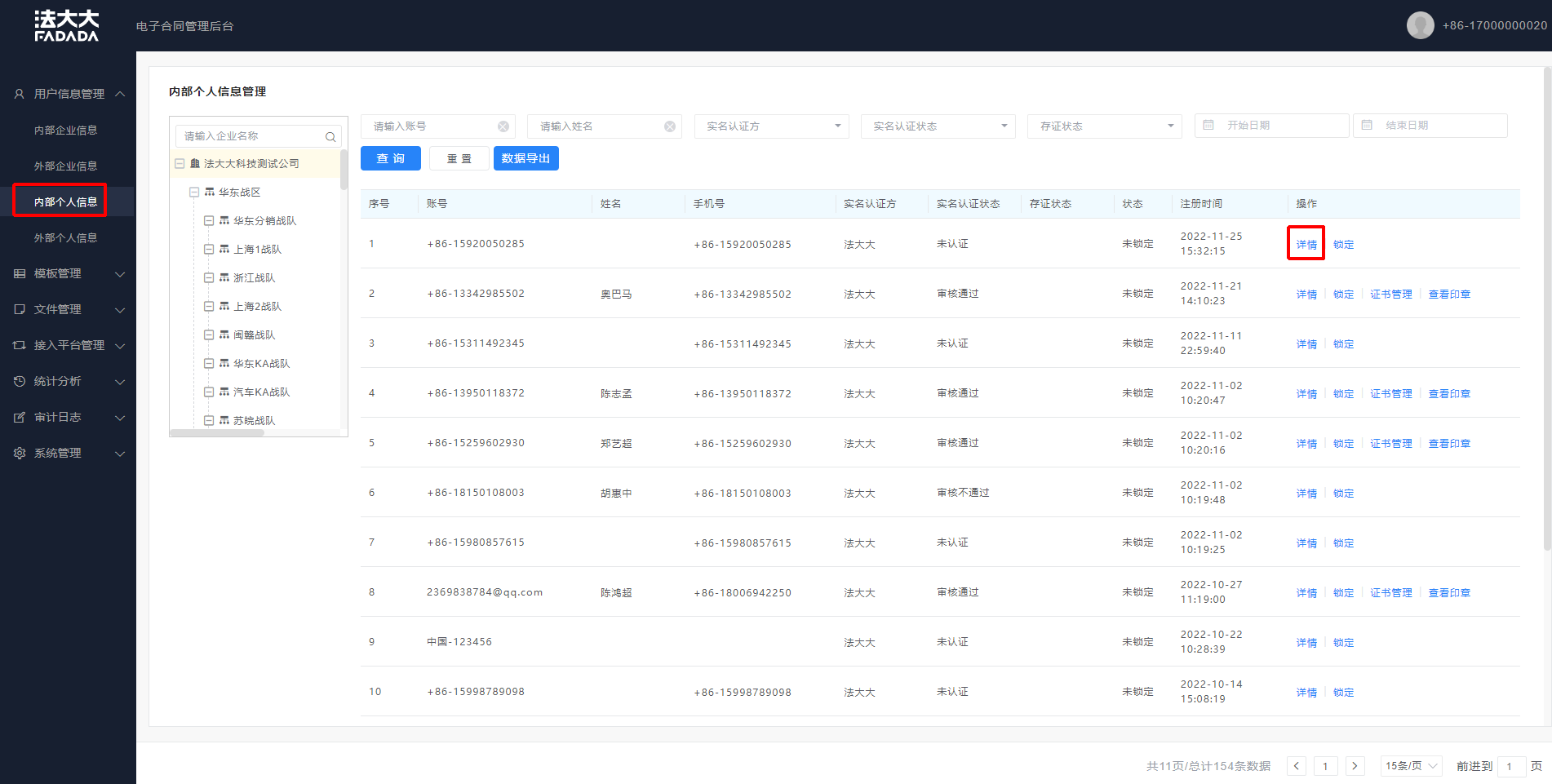Click the search icon in company name field
The height and width of the screenshot is (784, 1552).
pos(330,137)
